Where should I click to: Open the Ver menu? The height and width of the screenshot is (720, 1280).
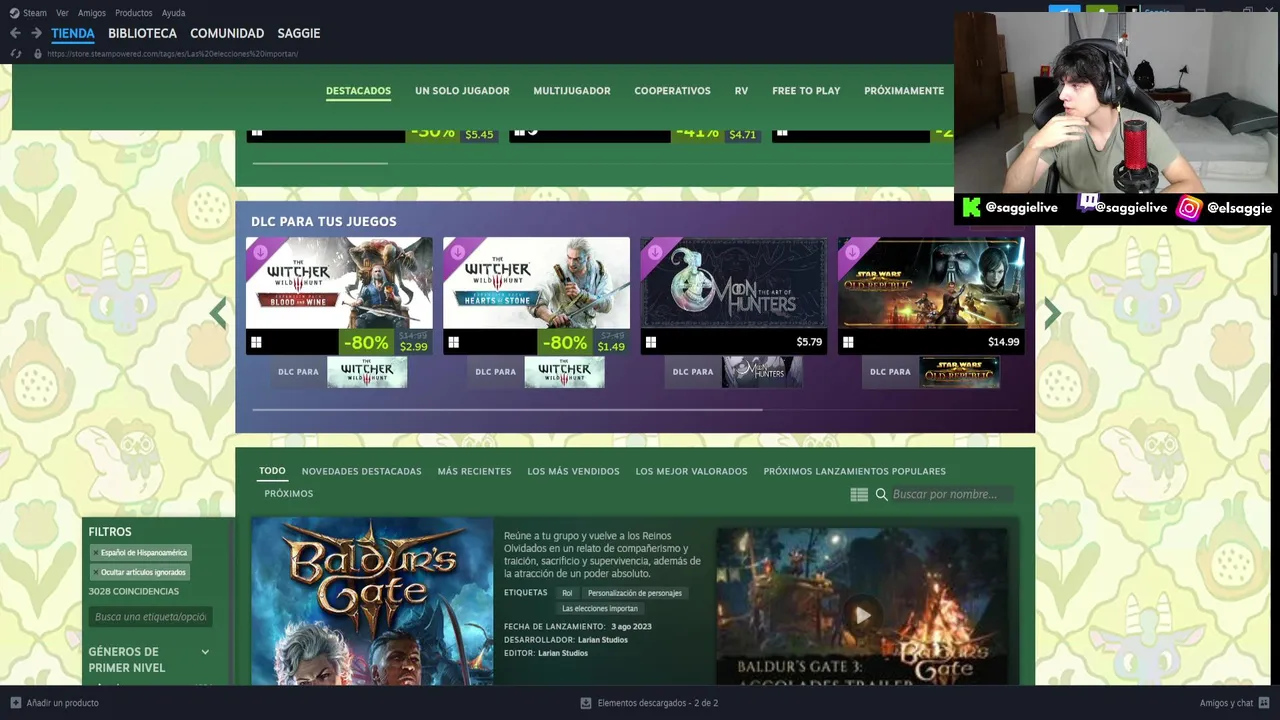(62, 13)
